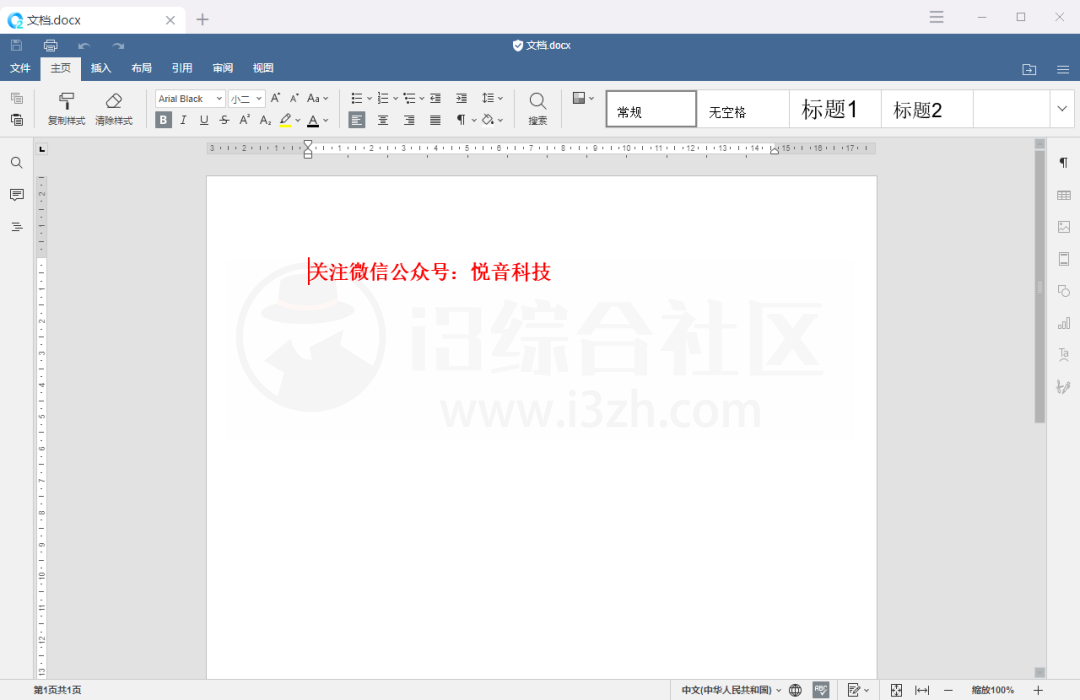Open paragraph settings in right sidebar

(x=1063, y=163)
